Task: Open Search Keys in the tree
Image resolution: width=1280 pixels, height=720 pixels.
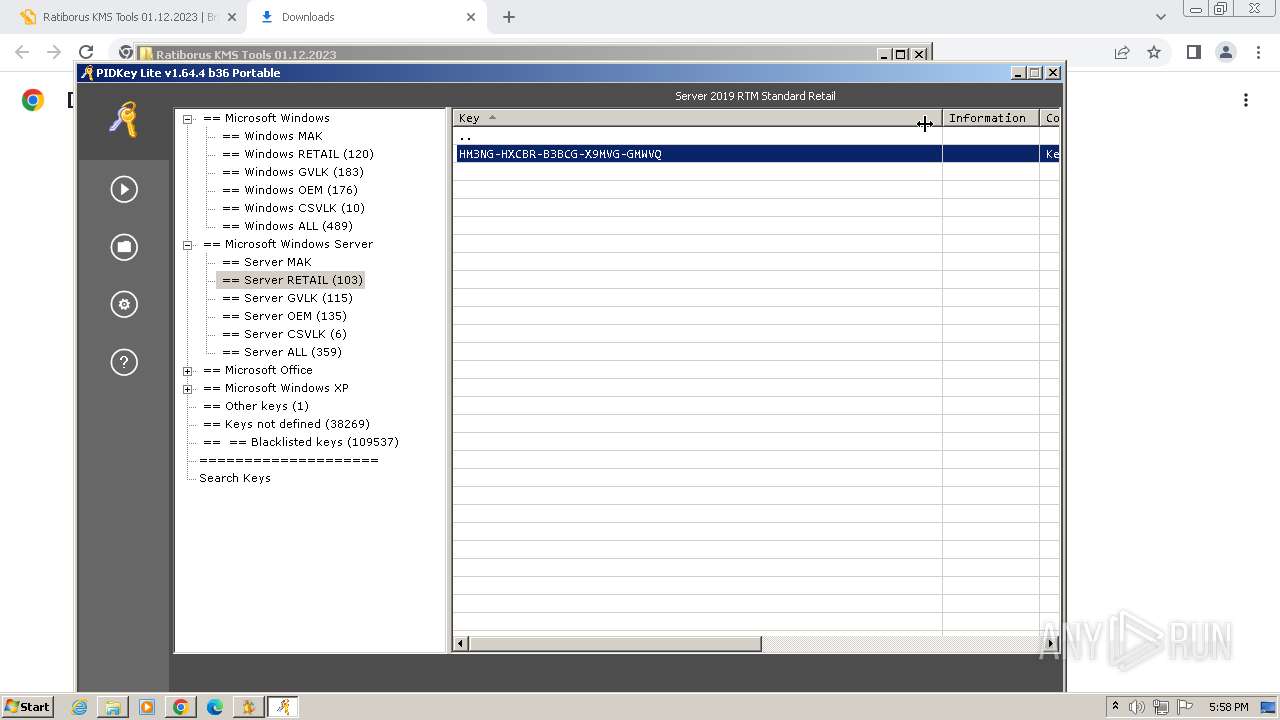Action: pos(235,478)
